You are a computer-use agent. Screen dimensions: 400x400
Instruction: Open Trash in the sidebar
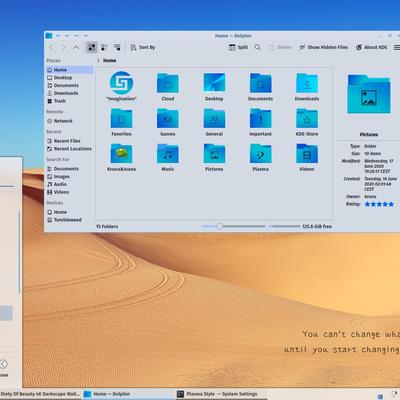pyautogui.click(x=69, y=101)
